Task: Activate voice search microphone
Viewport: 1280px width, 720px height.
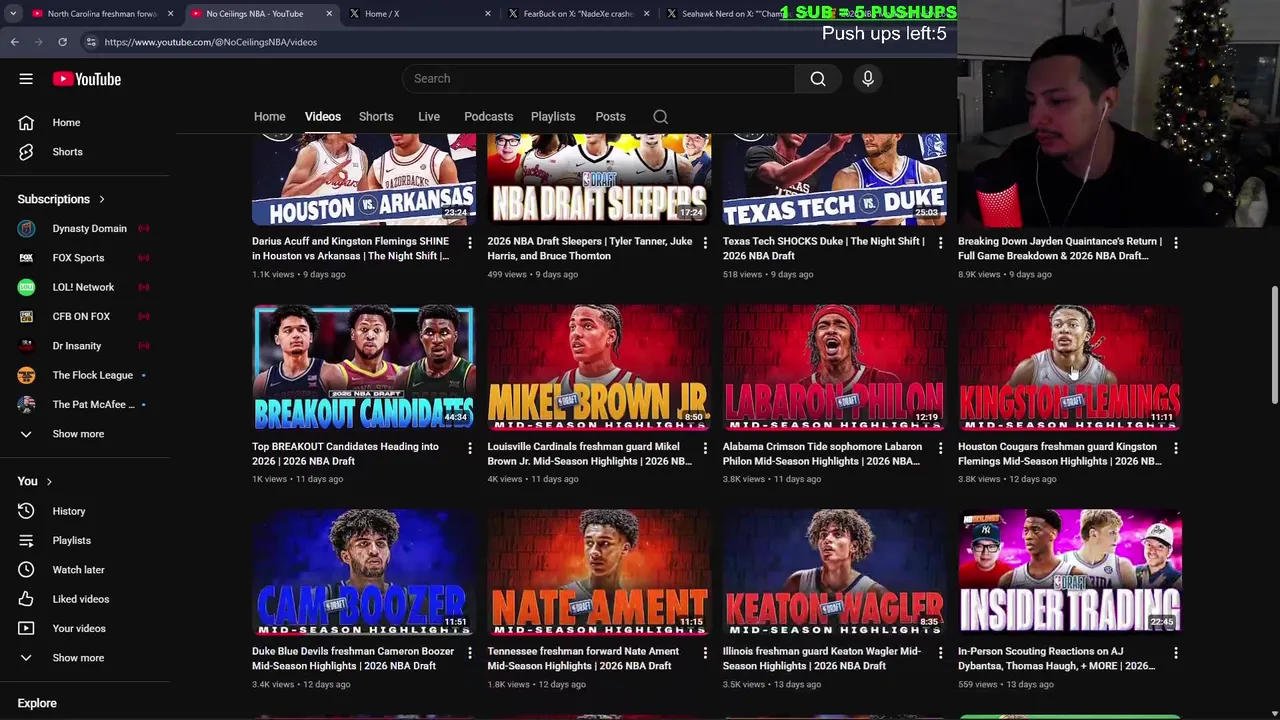Action: (868, 79)
